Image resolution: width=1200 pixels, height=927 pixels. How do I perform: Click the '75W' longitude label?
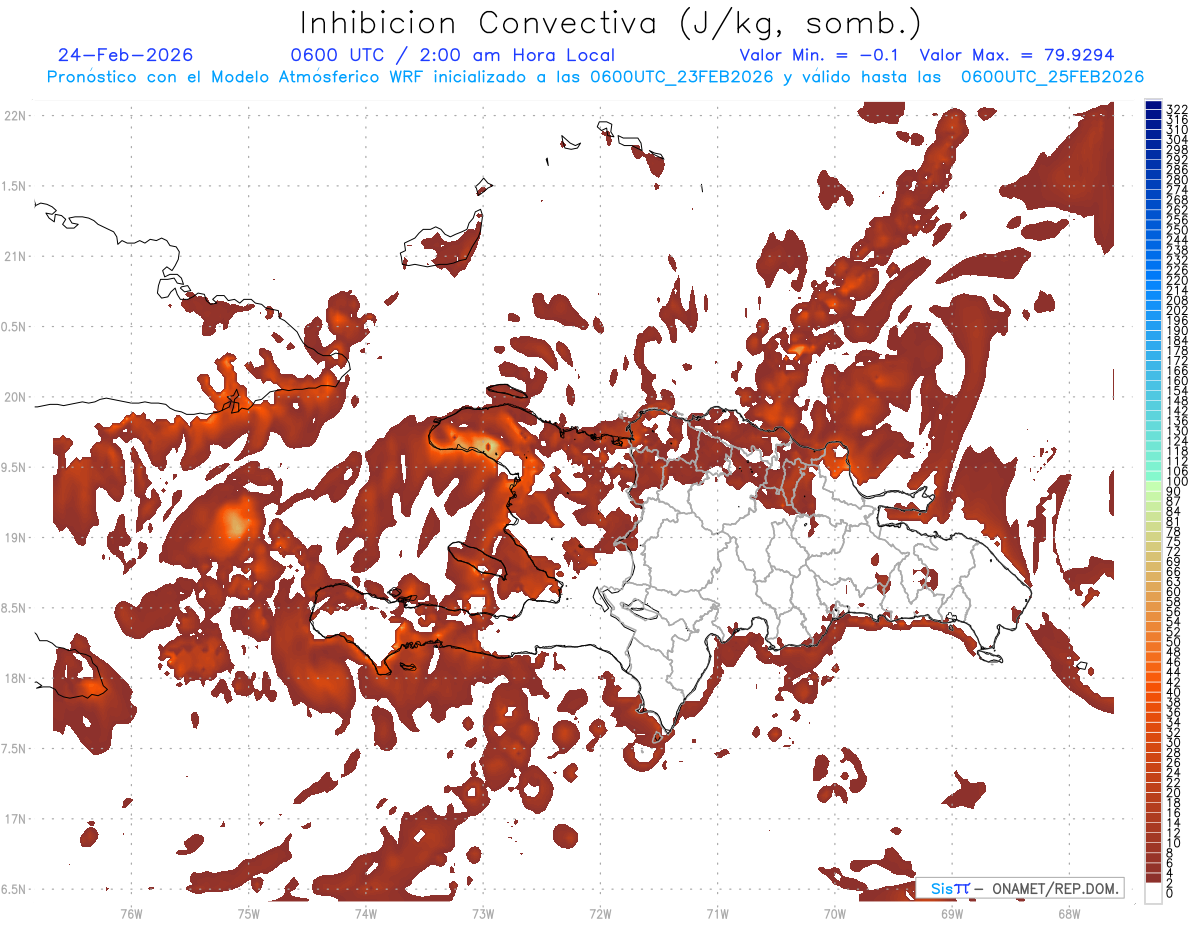pyautogui.click(x=248, y=914)
